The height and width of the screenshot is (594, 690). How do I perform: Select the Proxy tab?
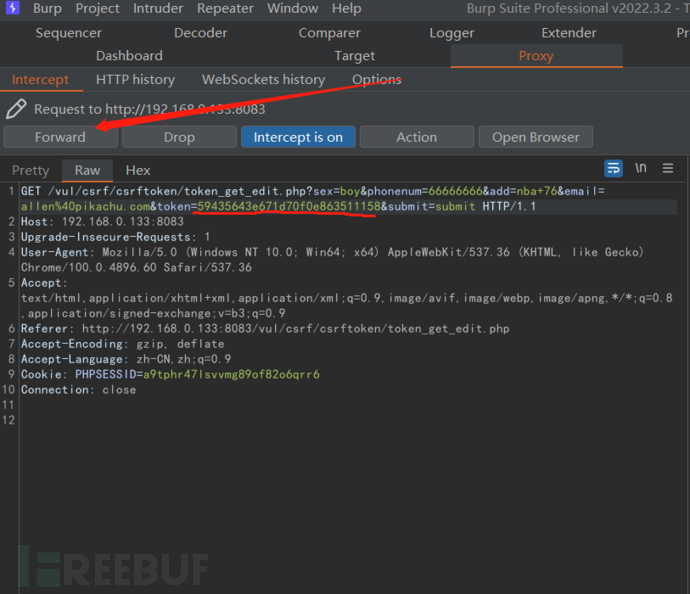click(536, 56)
